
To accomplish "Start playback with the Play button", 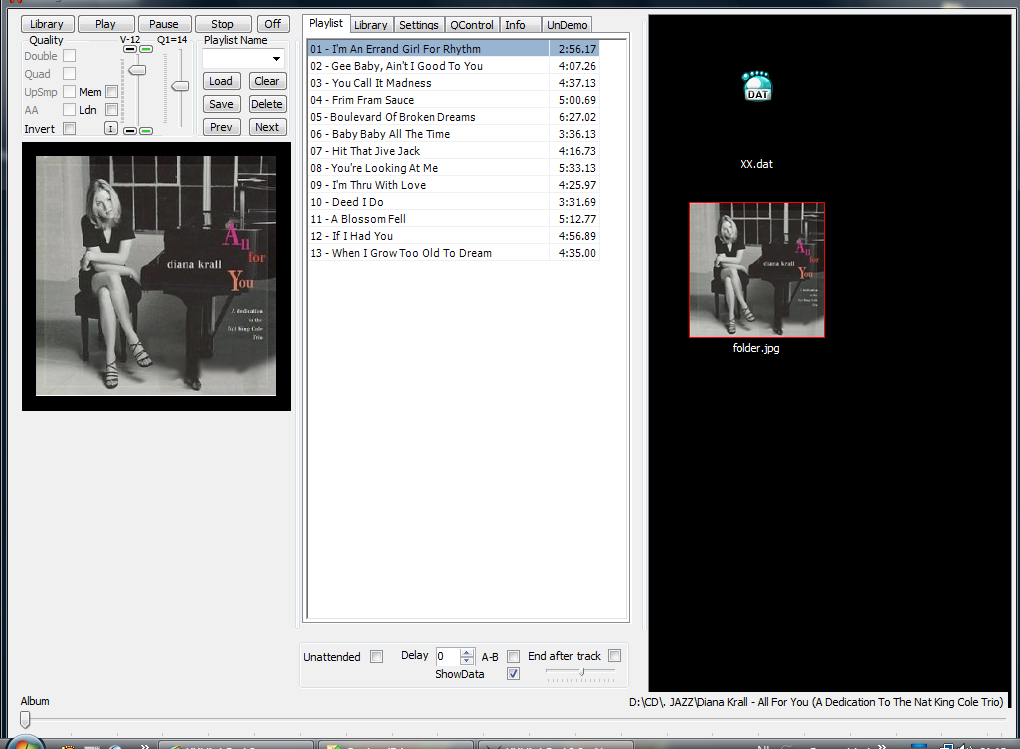I will 105,24.
